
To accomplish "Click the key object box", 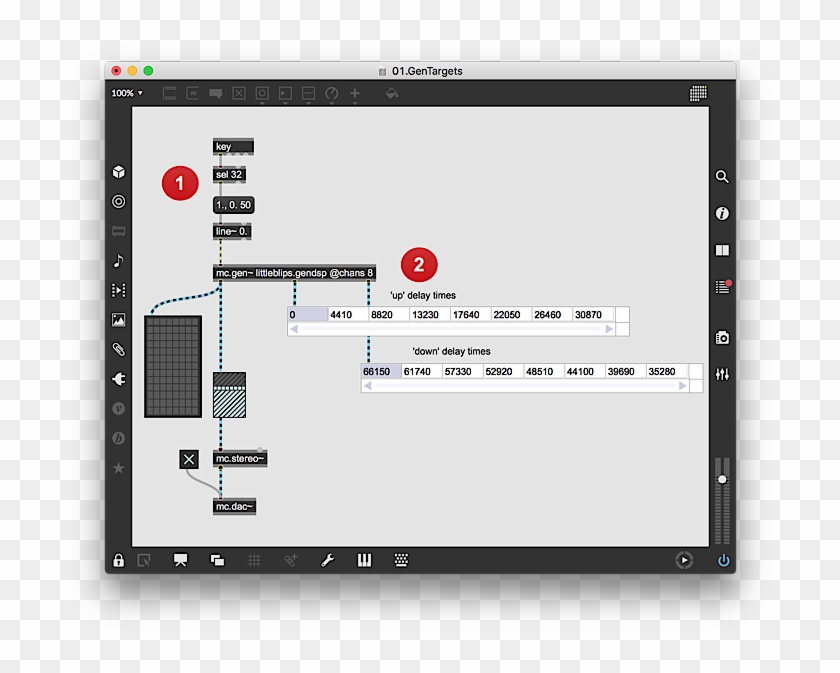I will [234, 146].
